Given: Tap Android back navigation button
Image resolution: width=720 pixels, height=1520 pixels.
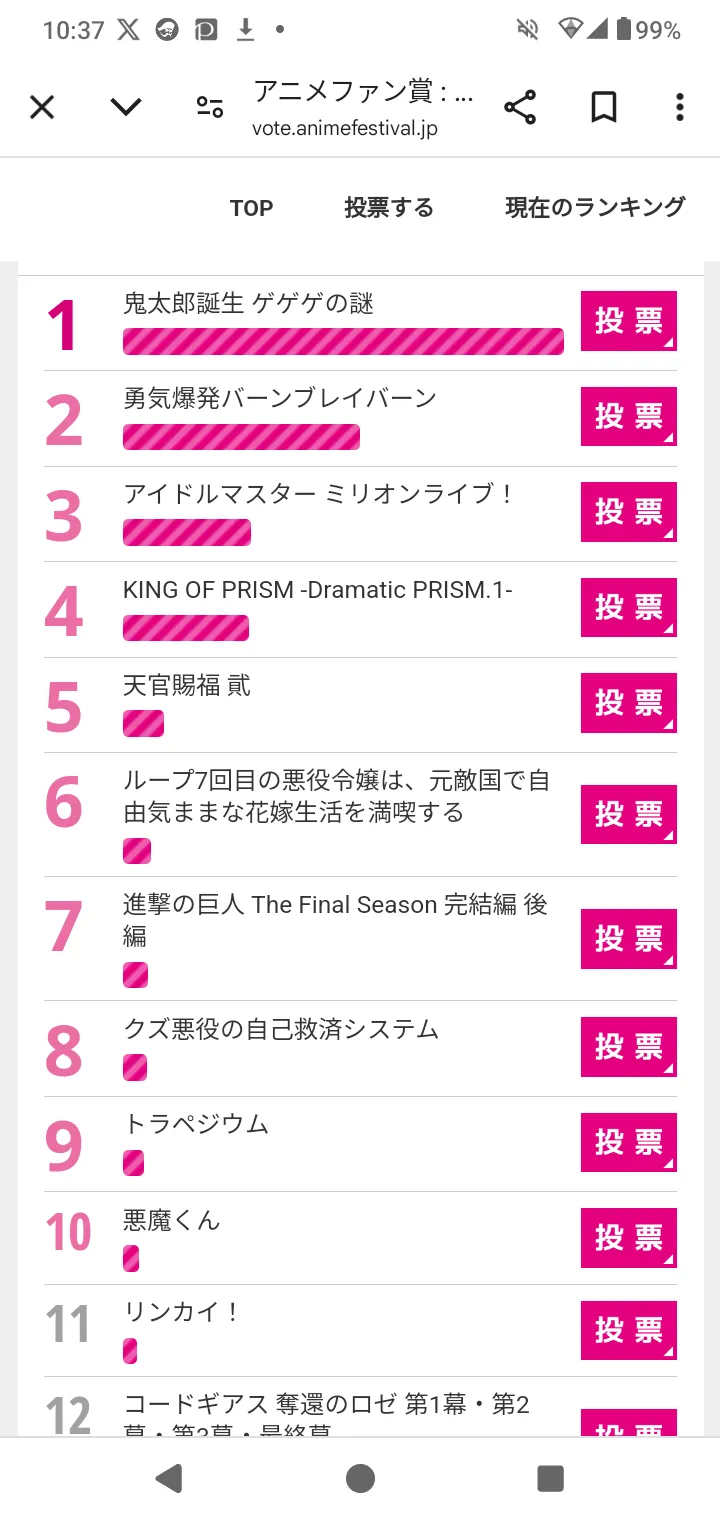Looking at the screenshot, I should (x=170, y=1478).
